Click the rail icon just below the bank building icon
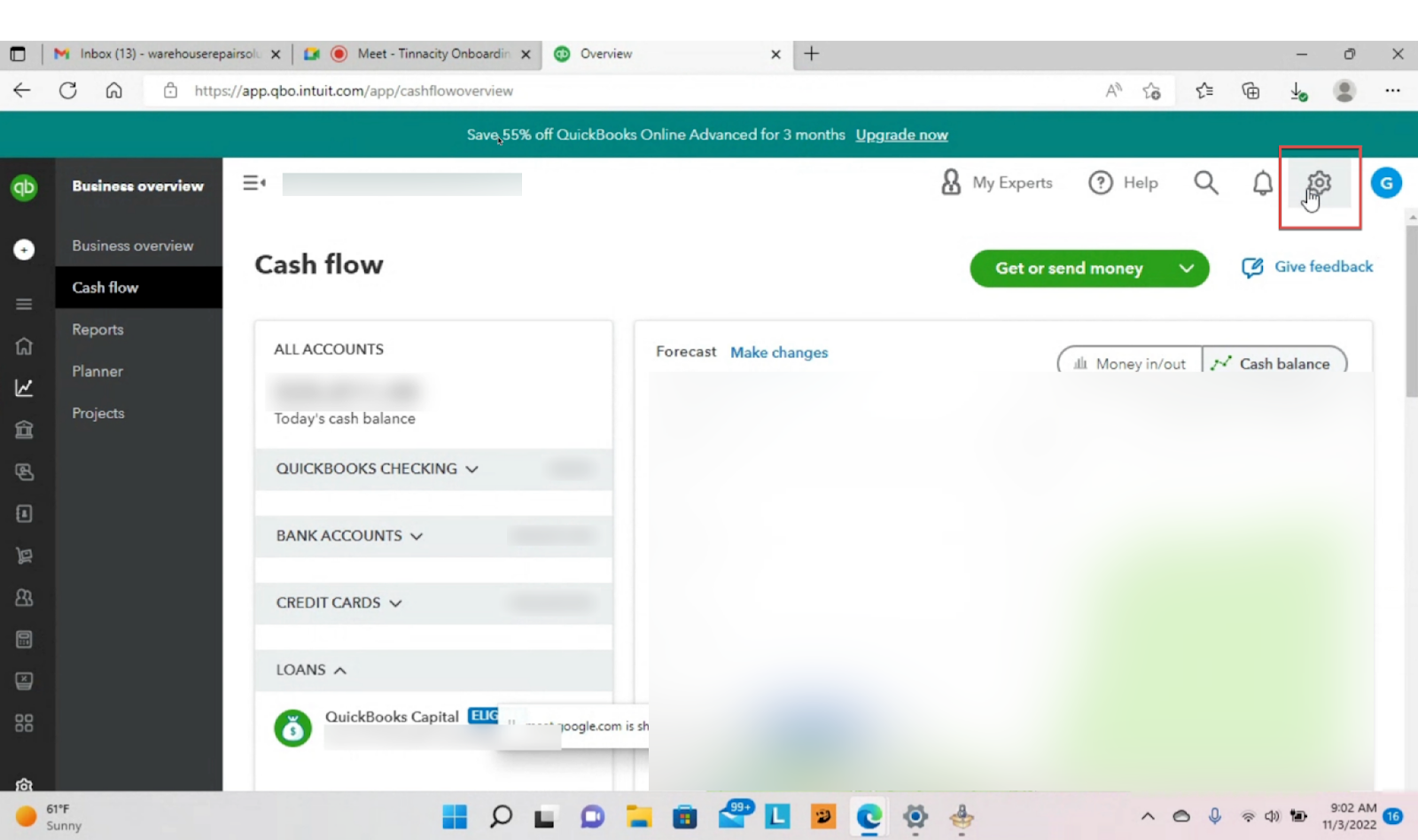 [24, 471]
